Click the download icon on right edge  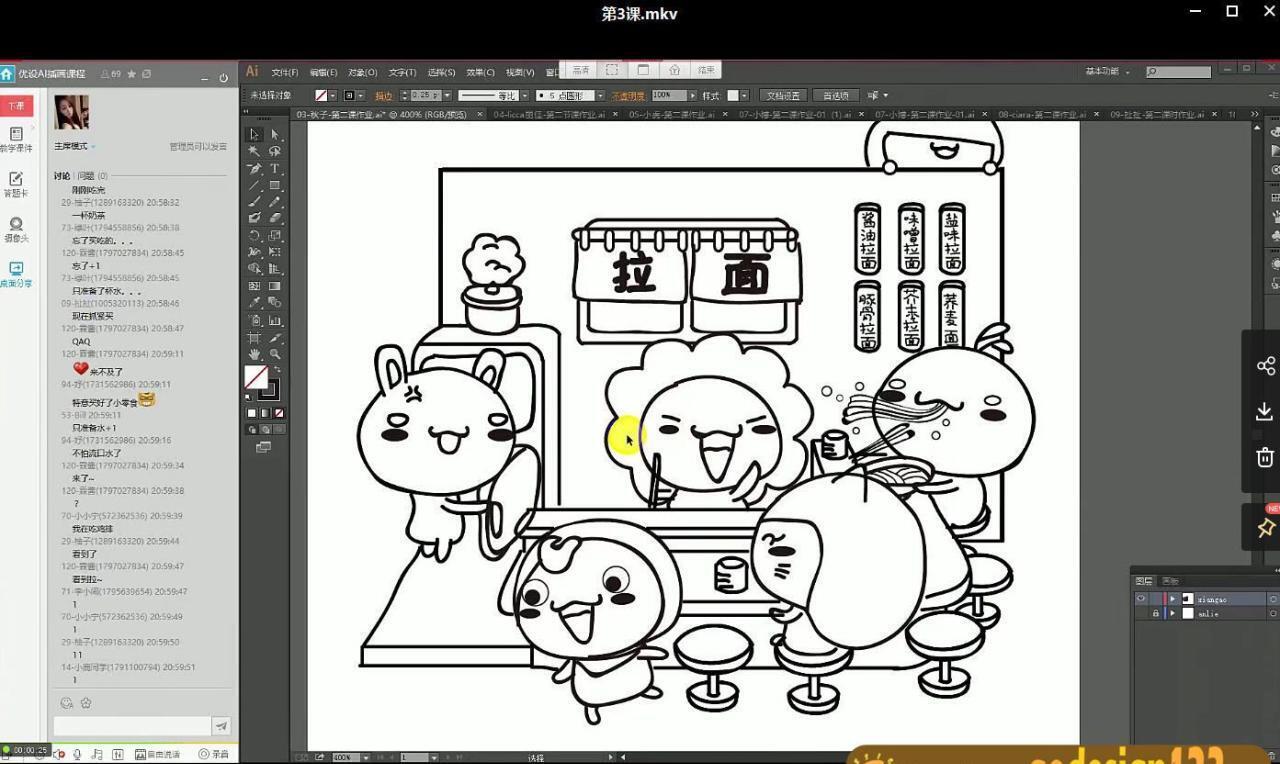click(1265, 412)
